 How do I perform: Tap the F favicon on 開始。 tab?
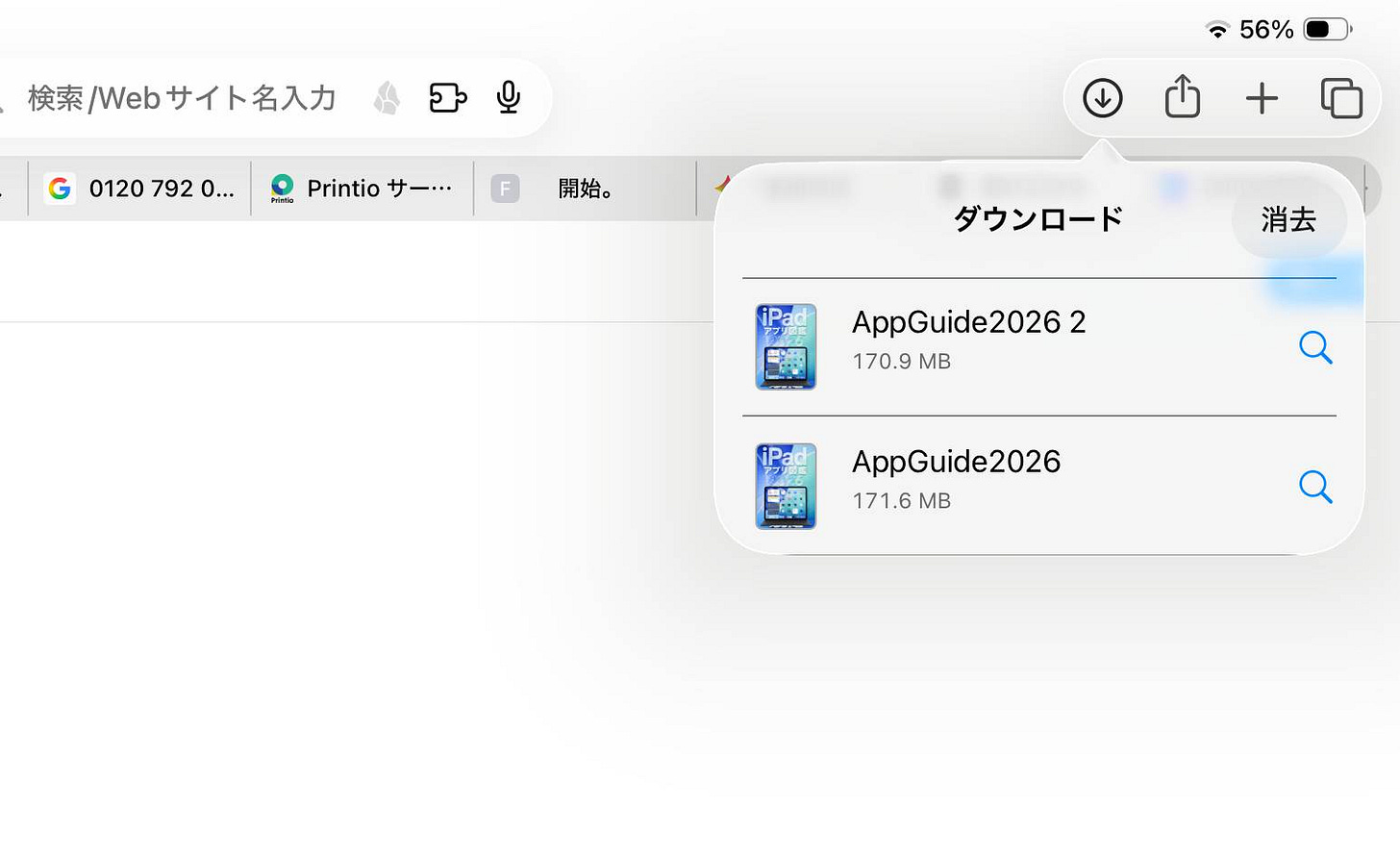pyautogui.click(x=505, y=189)
